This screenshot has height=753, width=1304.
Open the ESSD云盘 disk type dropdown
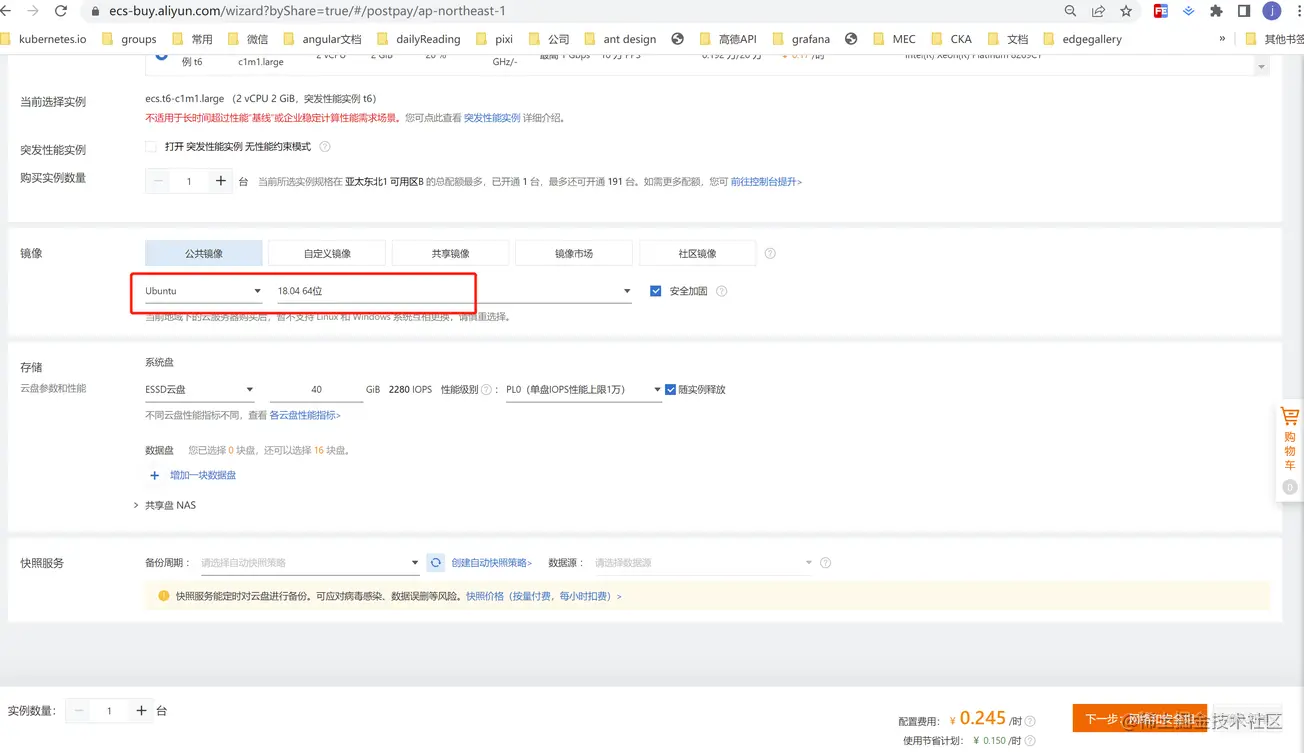[x=199, y=390]
